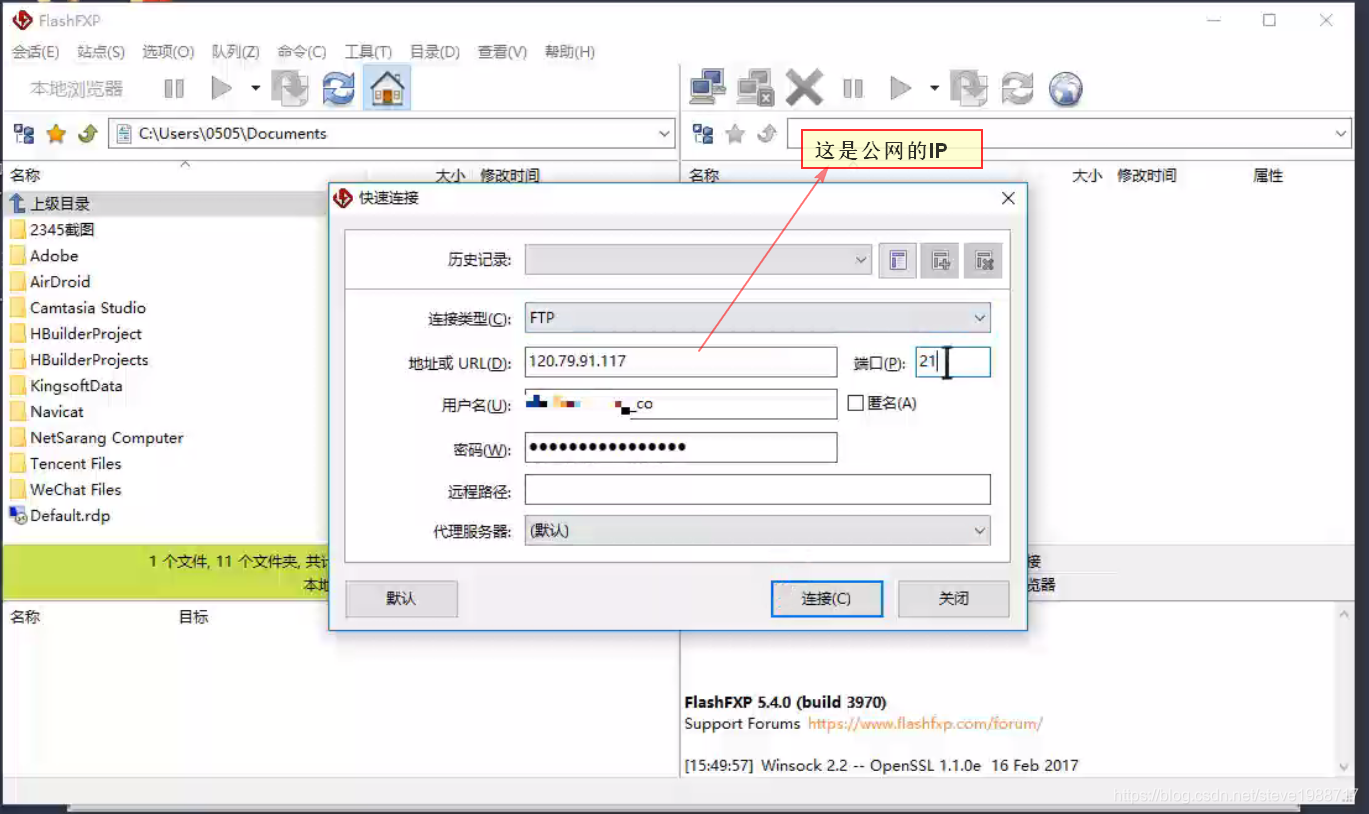Click the globe switch-to-remote icon
Image resolution: width=1369 pixels, height=814 pixels.
click(1066, 89)
